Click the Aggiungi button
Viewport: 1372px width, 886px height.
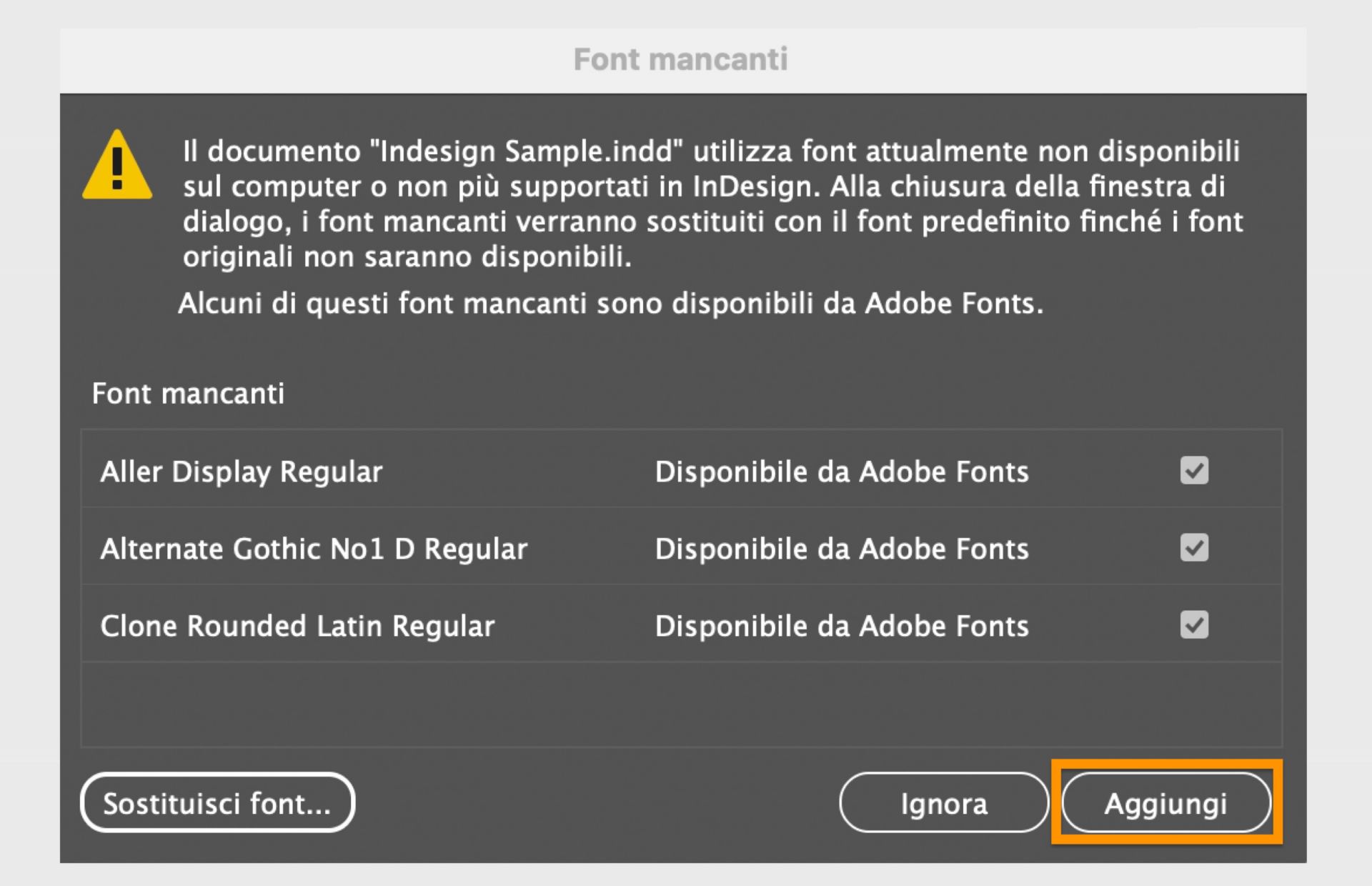tap(1166, 803)
